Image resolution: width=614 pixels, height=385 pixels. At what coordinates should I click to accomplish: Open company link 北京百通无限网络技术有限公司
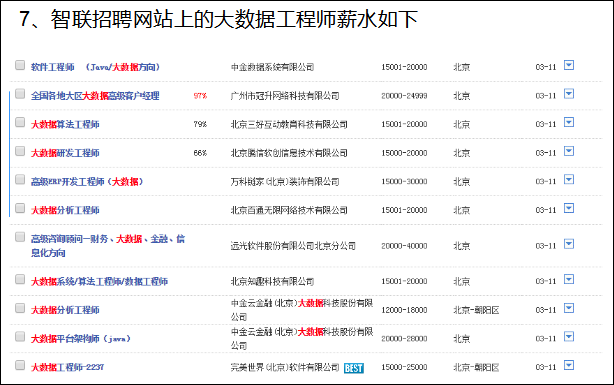(x=289, y=210)
